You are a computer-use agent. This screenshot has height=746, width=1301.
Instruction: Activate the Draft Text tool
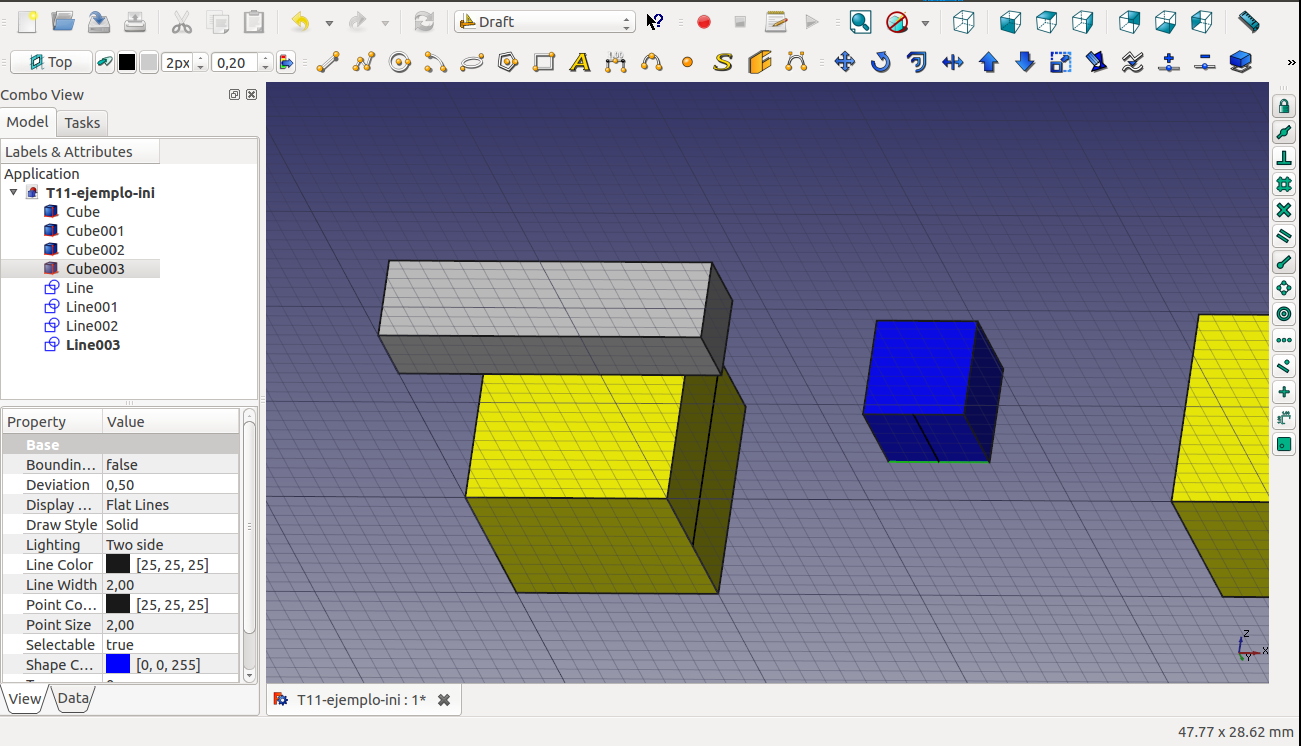click(x=579, y=63)
